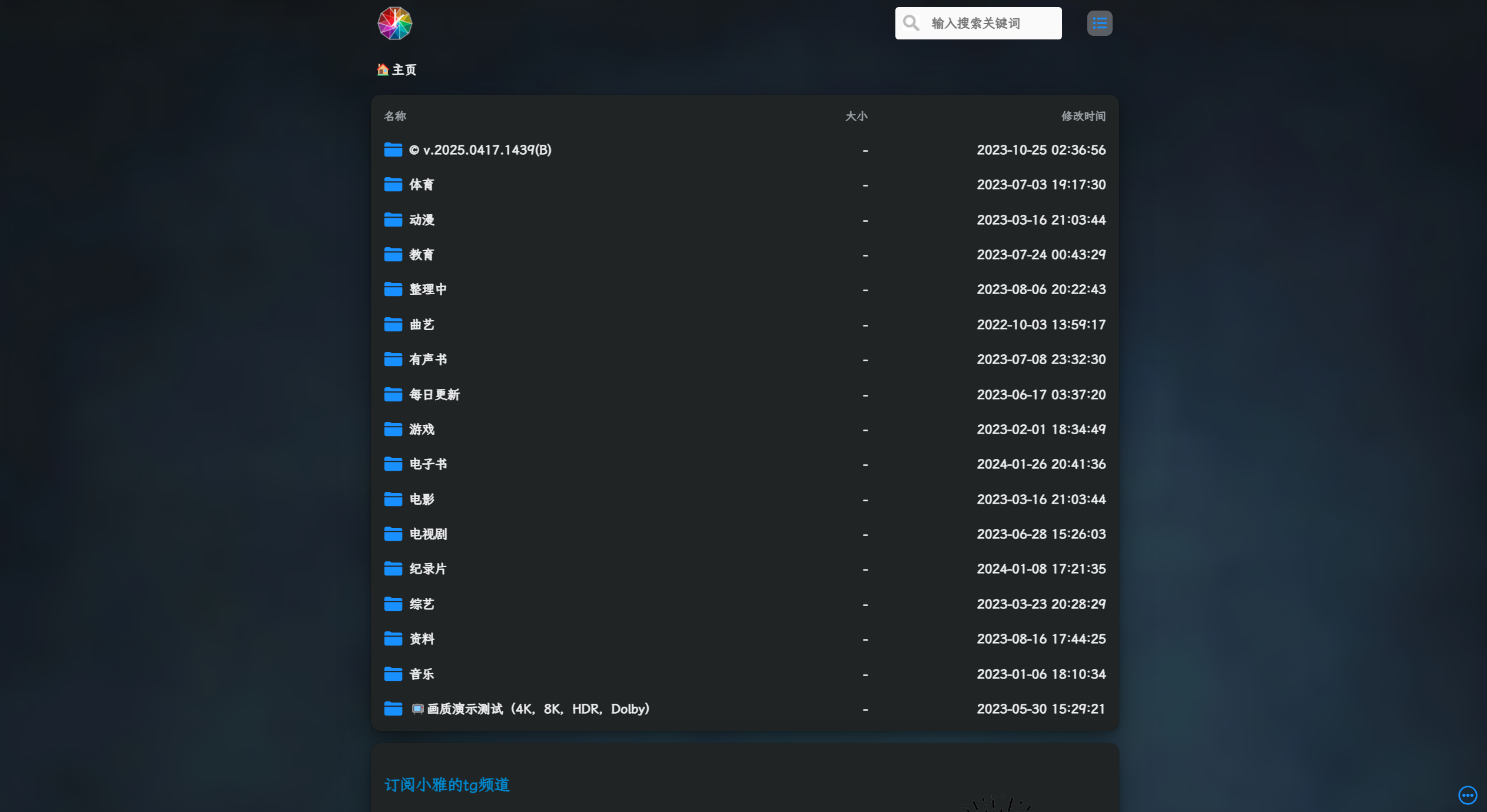Toggle list layout view icon

pos(1099,24)
